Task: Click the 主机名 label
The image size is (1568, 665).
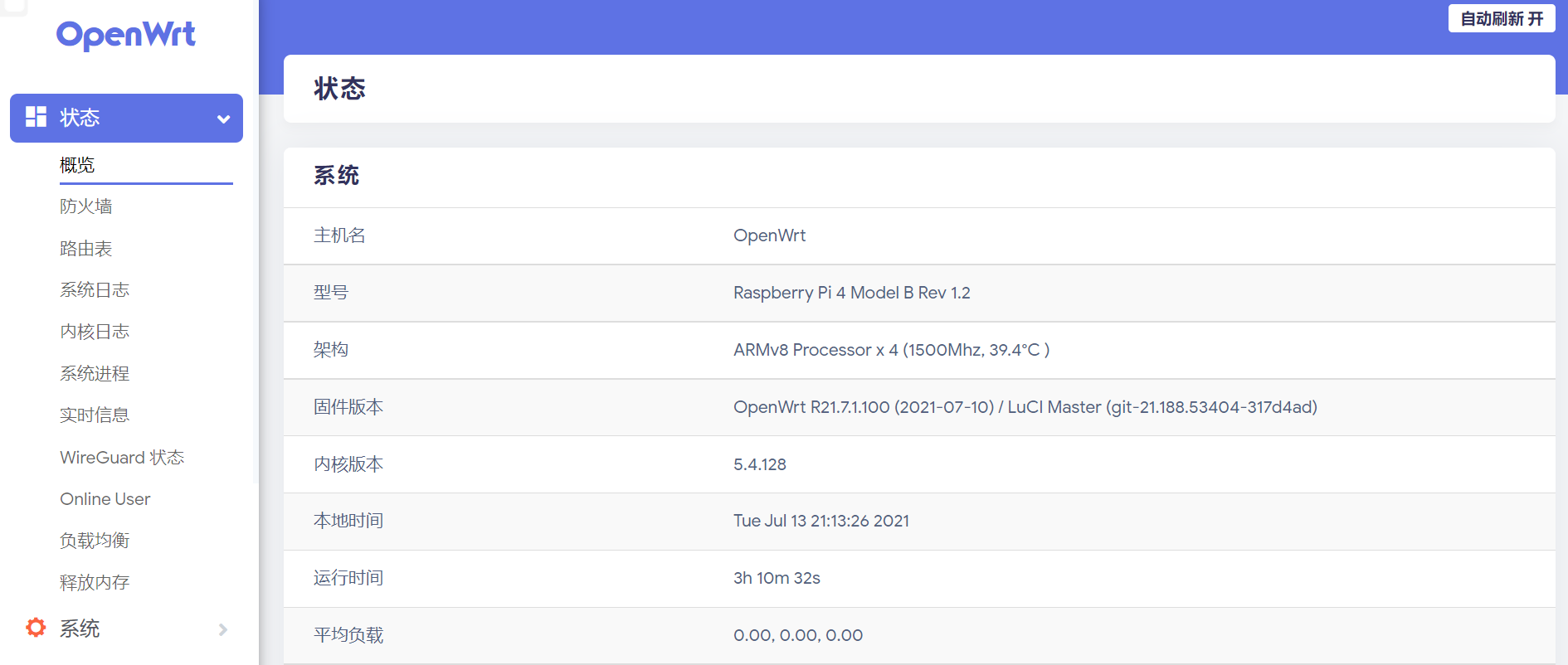Action: 339,235
